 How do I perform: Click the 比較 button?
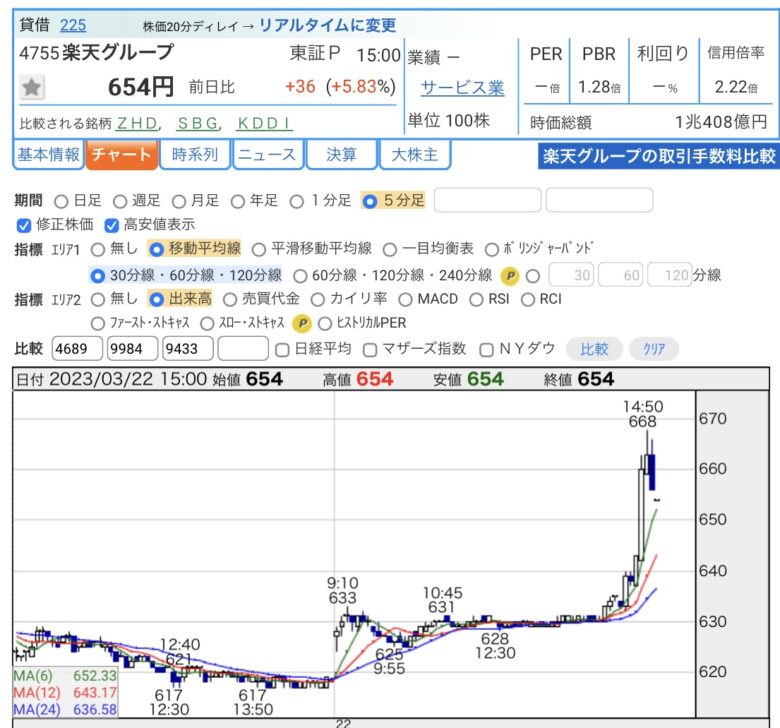(594, 349)
